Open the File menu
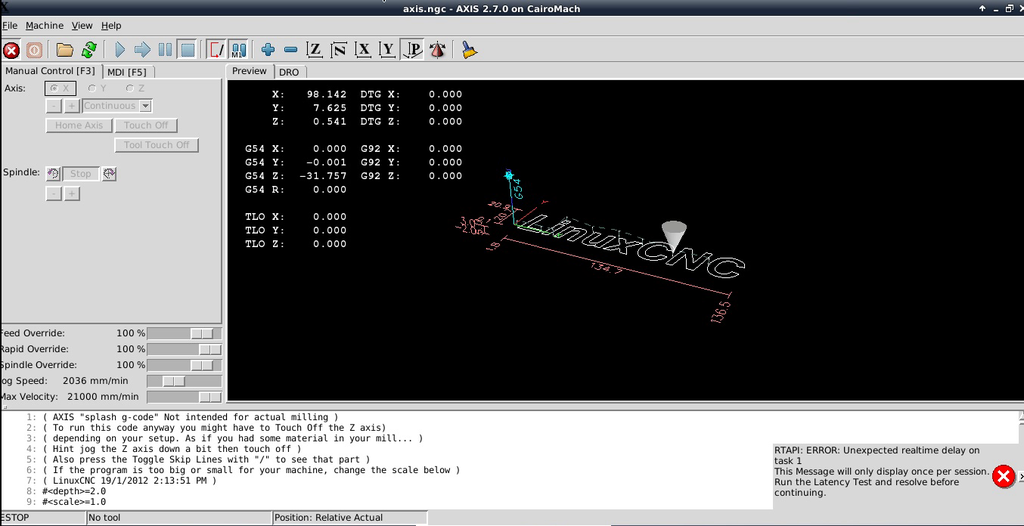 [x=9, y=25]
